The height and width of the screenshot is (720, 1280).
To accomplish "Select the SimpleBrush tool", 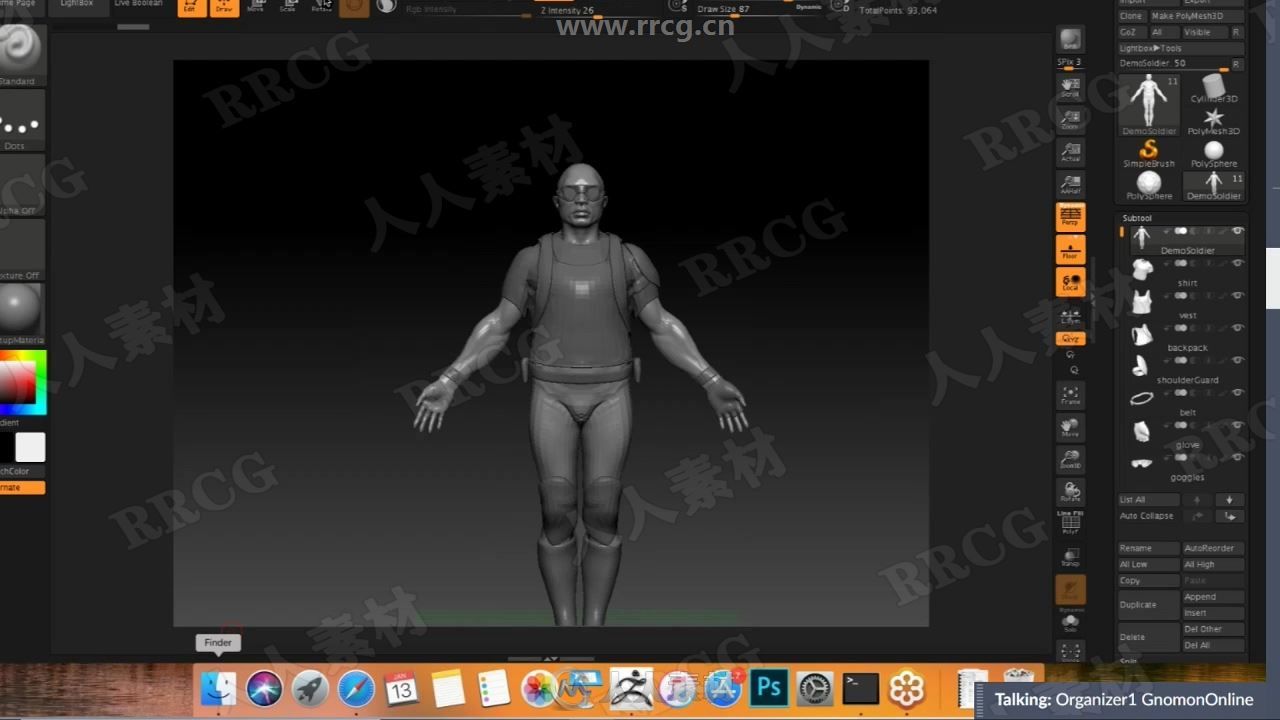I will 1149,153.
